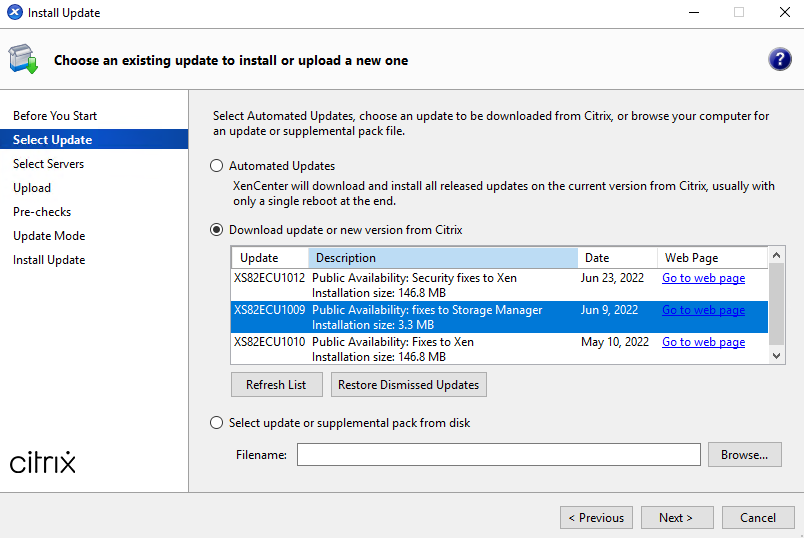Go to the Select Servers step

[x=49, y=164]
